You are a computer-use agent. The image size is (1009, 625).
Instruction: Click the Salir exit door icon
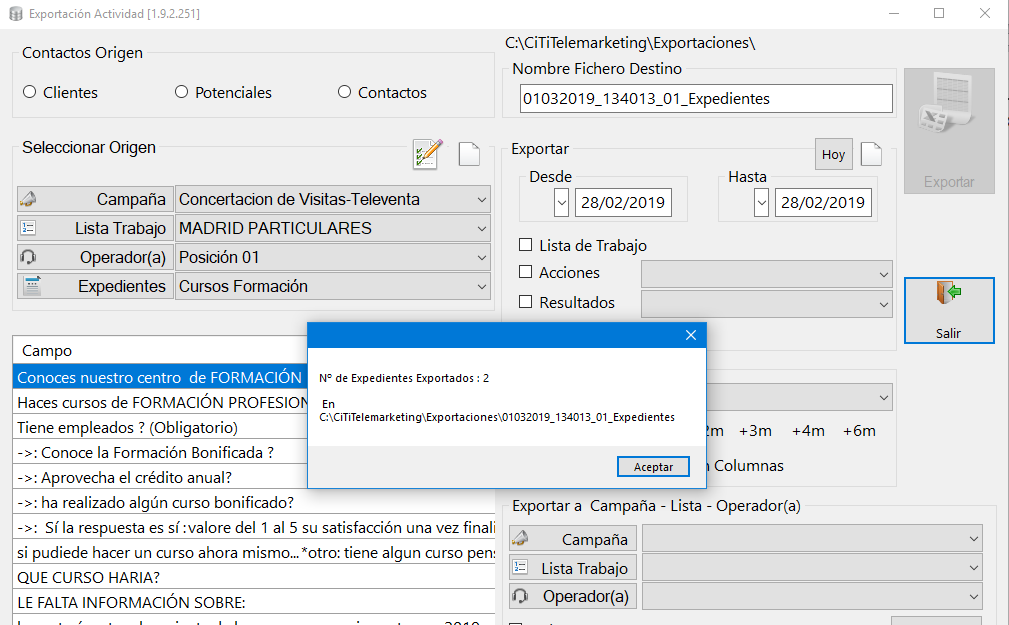point(949,293)
